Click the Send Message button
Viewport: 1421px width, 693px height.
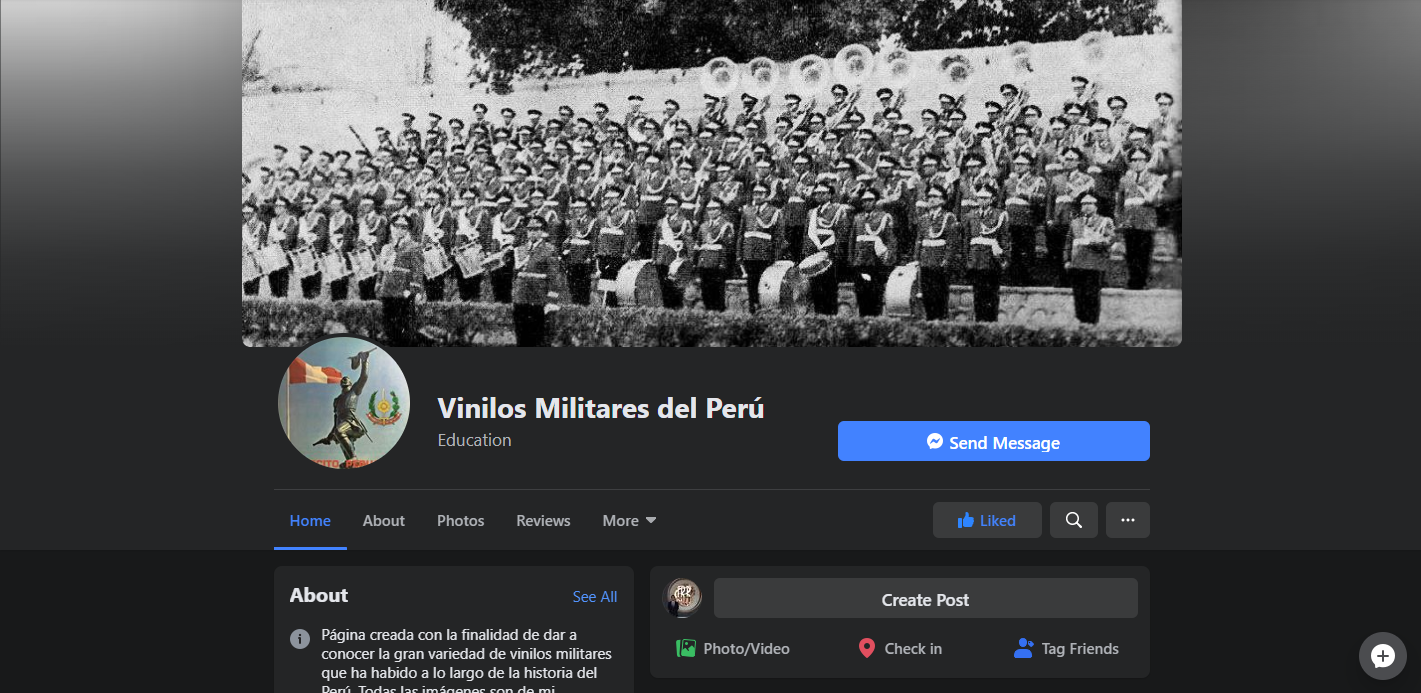[x=994, y=441]
